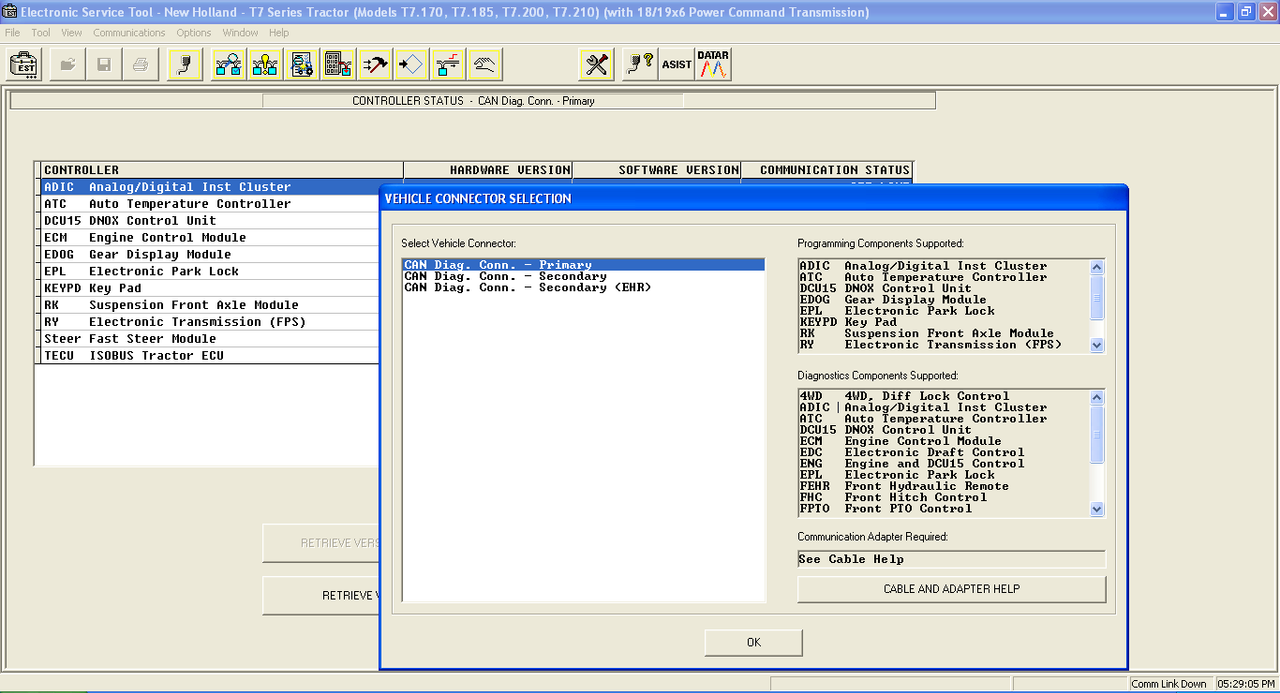Select CAN Diag. Conn. - Secondary

pos(584,276)
